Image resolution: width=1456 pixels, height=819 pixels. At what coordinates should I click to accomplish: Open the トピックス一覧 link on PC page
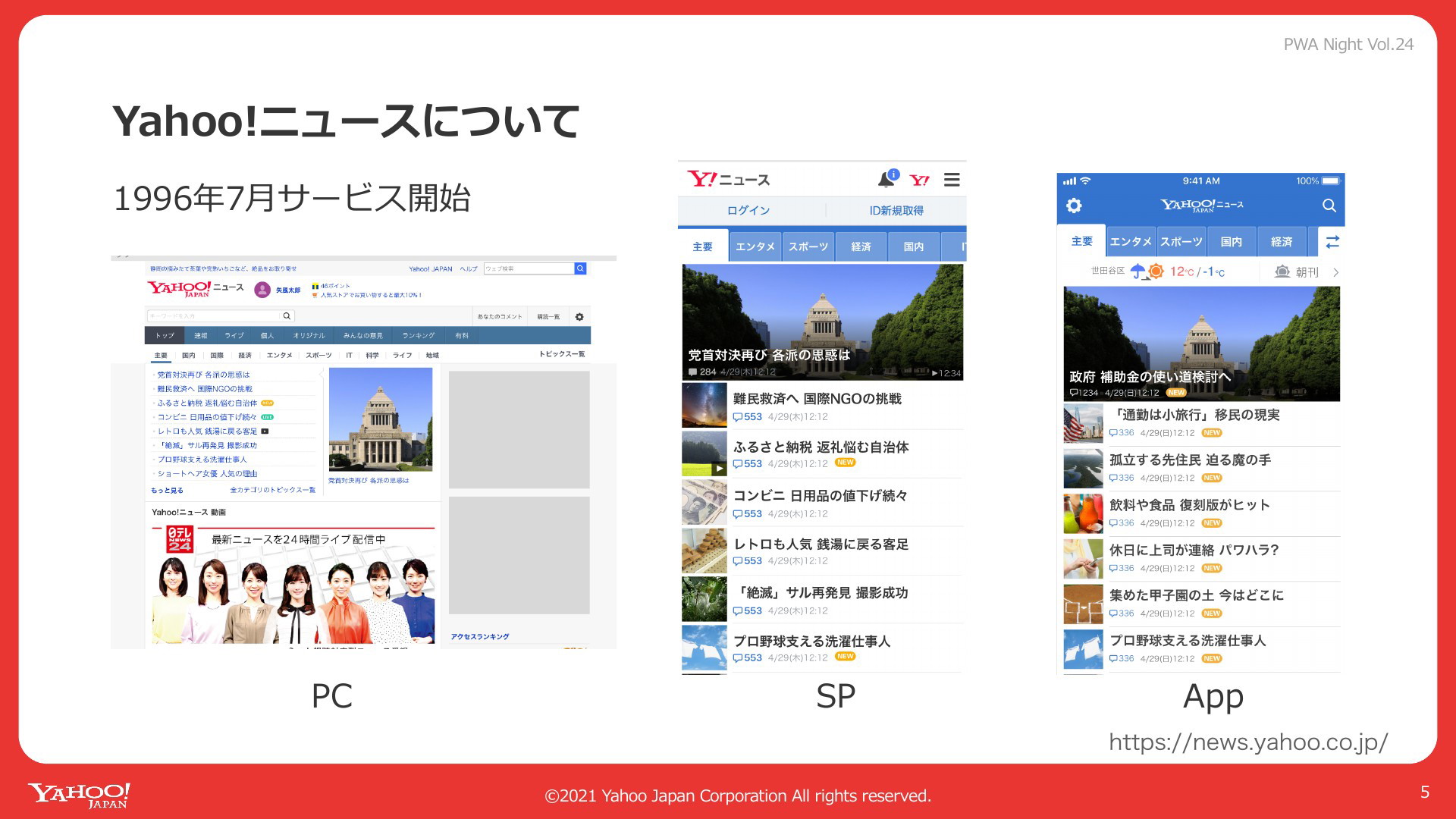tap(562, 354)
